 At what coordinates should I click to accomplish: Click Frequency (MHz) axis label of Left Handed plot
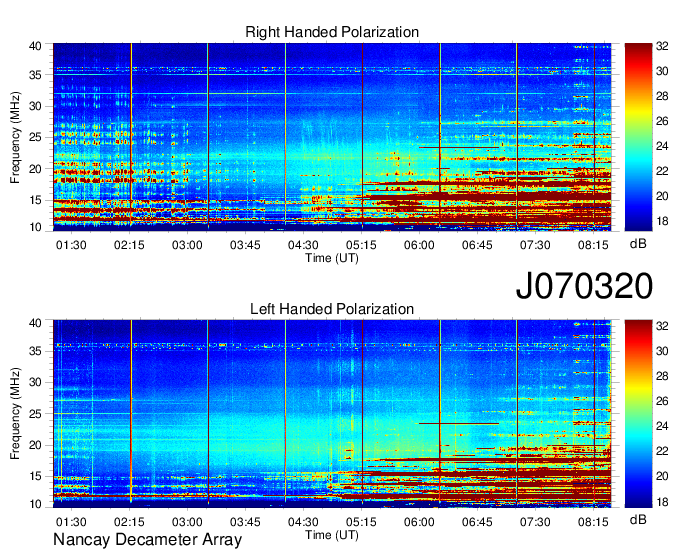[15, 414]
